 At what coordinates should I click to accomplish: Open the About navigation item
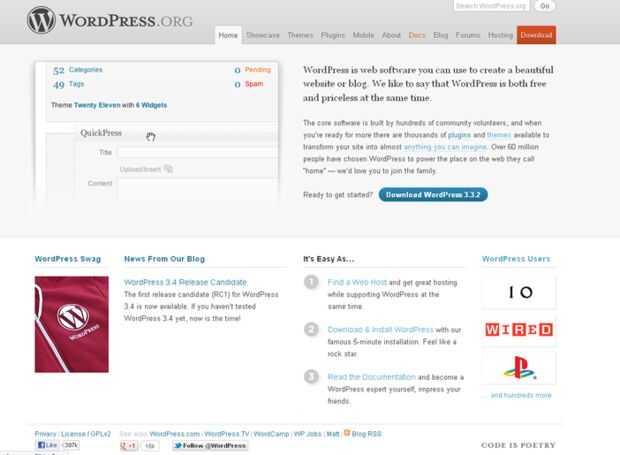point(391,35)
